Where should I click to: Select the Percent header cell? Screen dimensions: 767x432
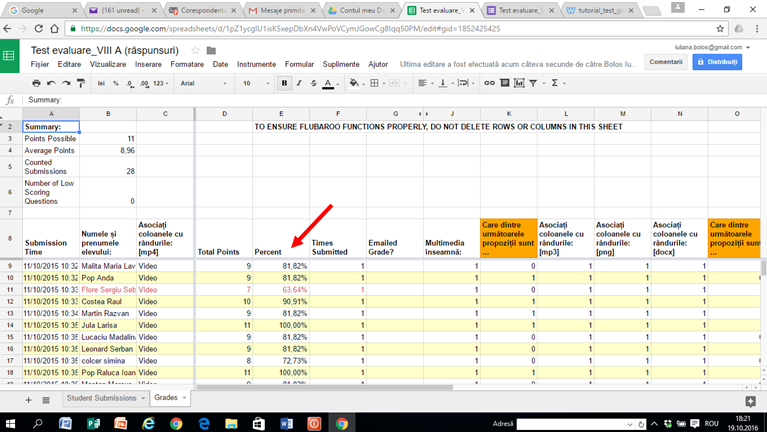281,239
